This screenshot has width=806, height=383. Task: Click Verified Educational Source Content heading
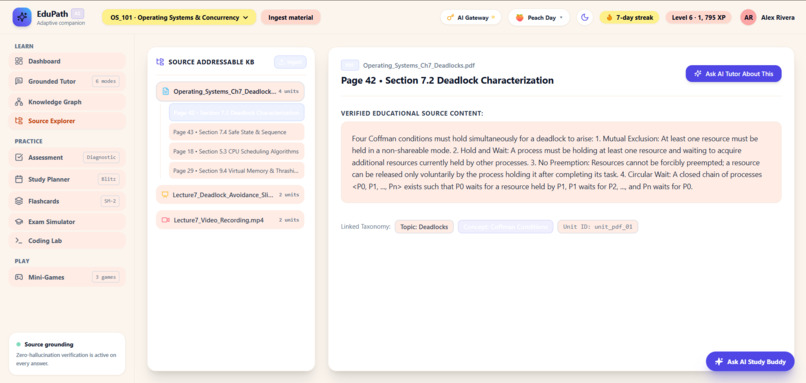click(x=412, y=113)
